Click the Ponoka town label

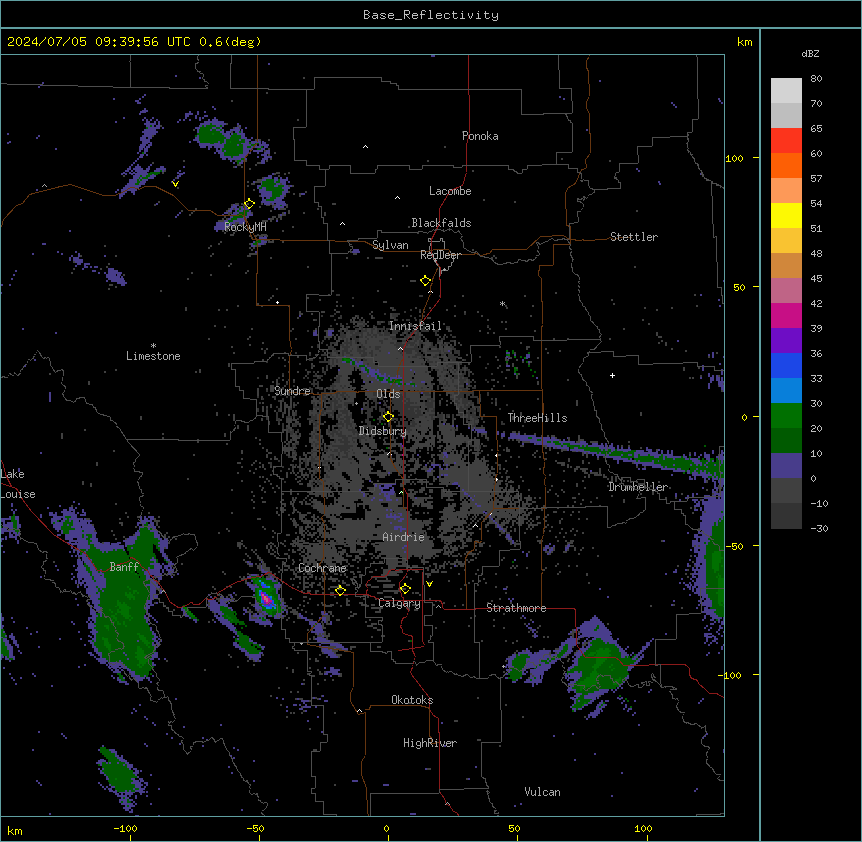point(480,136)
